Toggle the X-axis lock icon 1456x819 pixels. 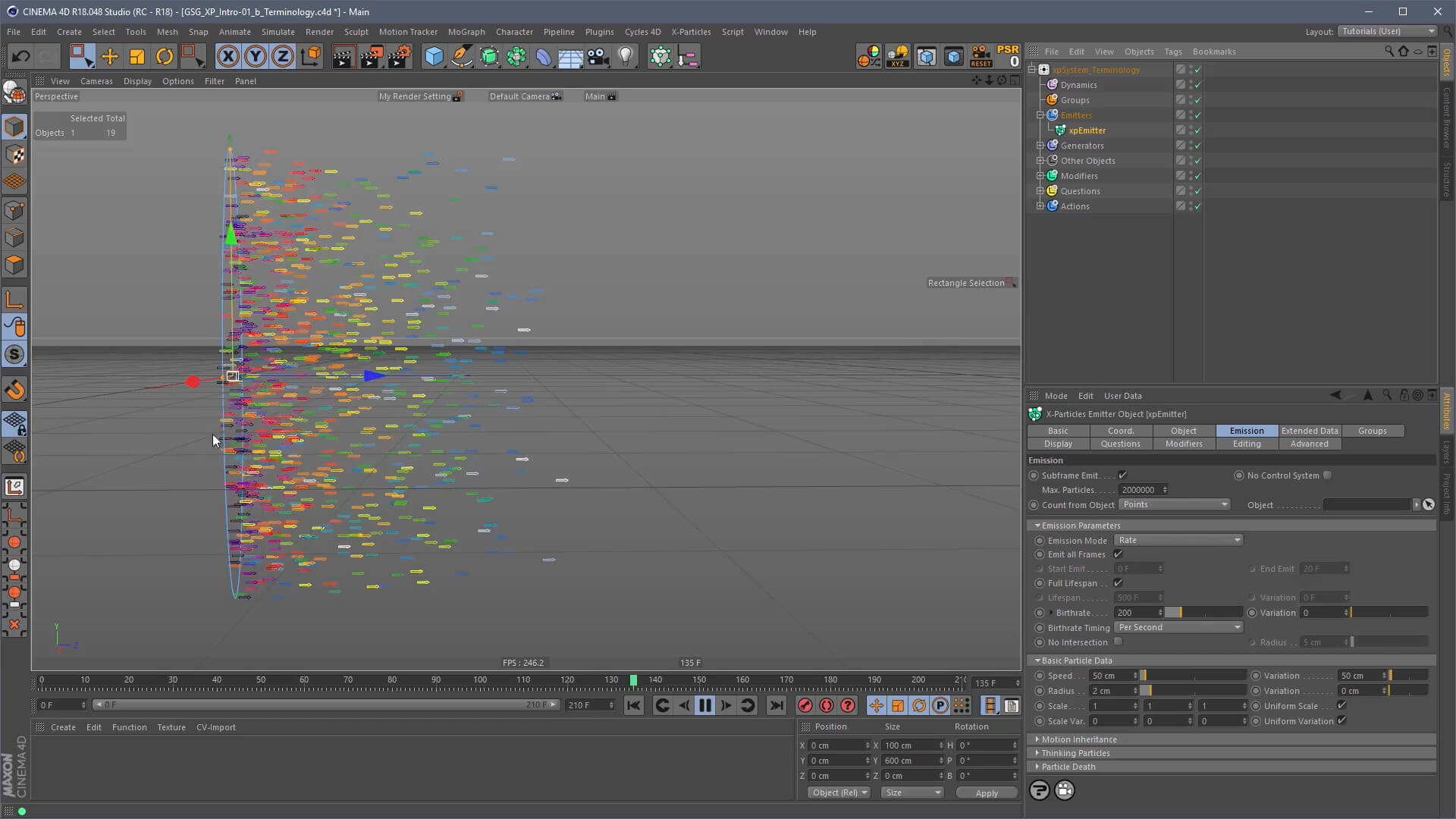point(227,56)
